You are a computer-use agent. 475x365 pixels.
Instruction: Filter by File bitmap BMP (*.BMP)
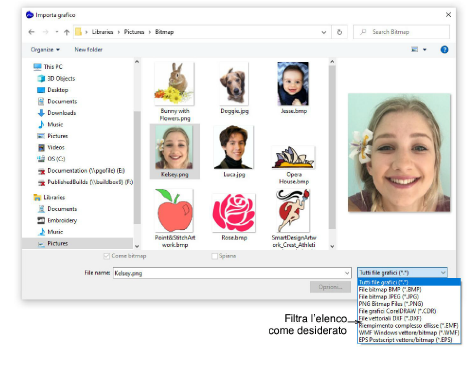(x=409, y=290)
